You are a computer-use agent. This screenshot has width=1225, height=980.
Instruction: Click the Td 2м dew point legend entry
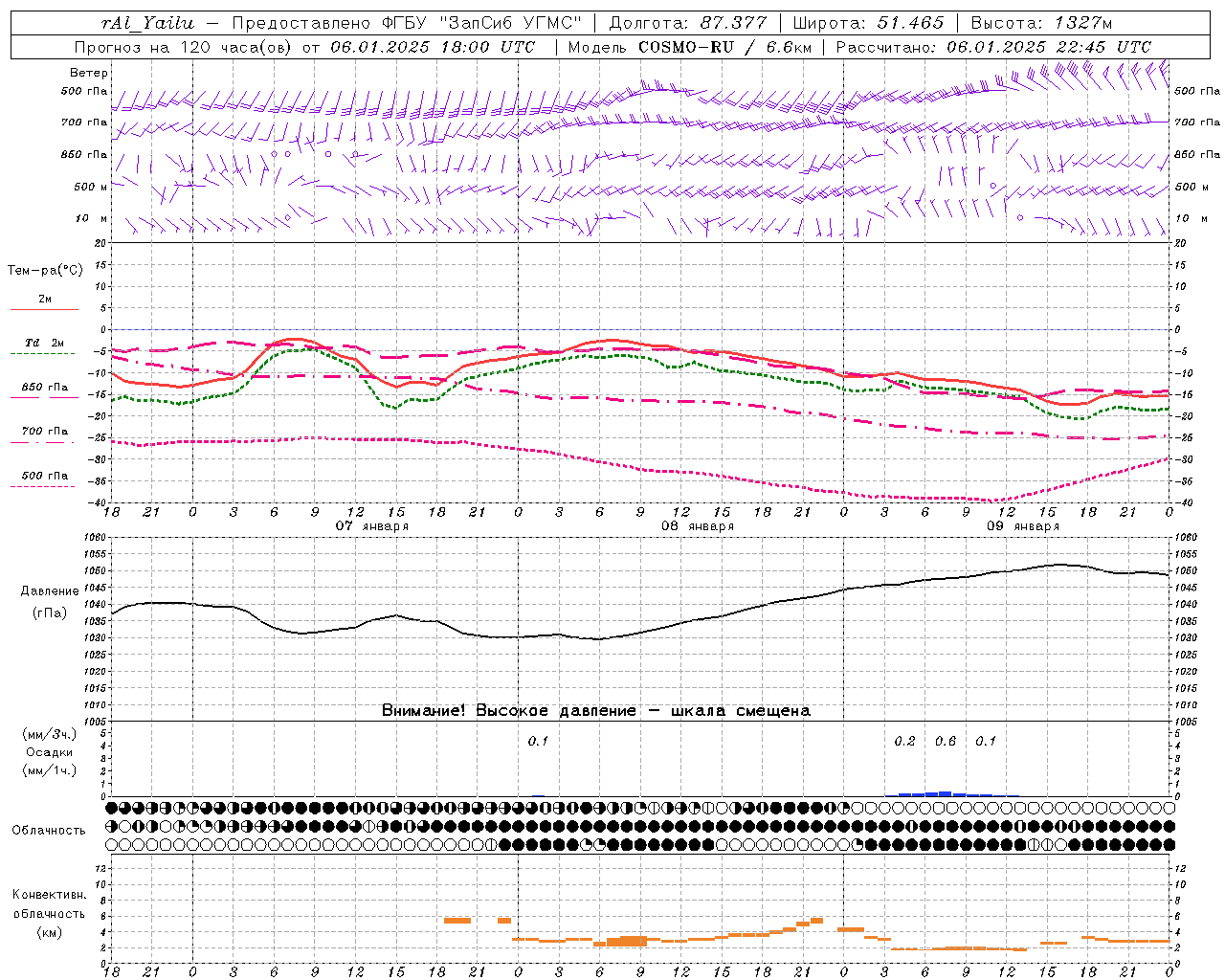tap(45, 343)
